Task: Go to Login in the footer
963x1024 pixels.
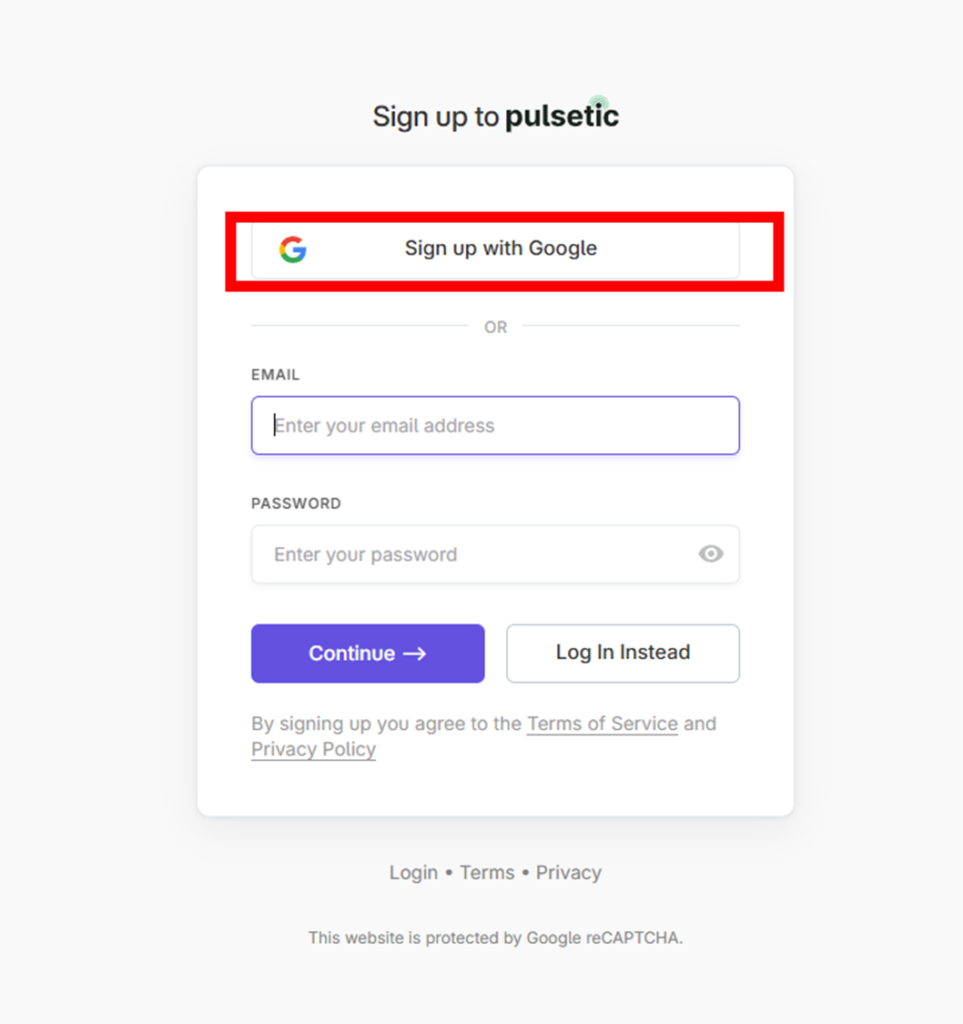Action: click(x=413, y=873)
